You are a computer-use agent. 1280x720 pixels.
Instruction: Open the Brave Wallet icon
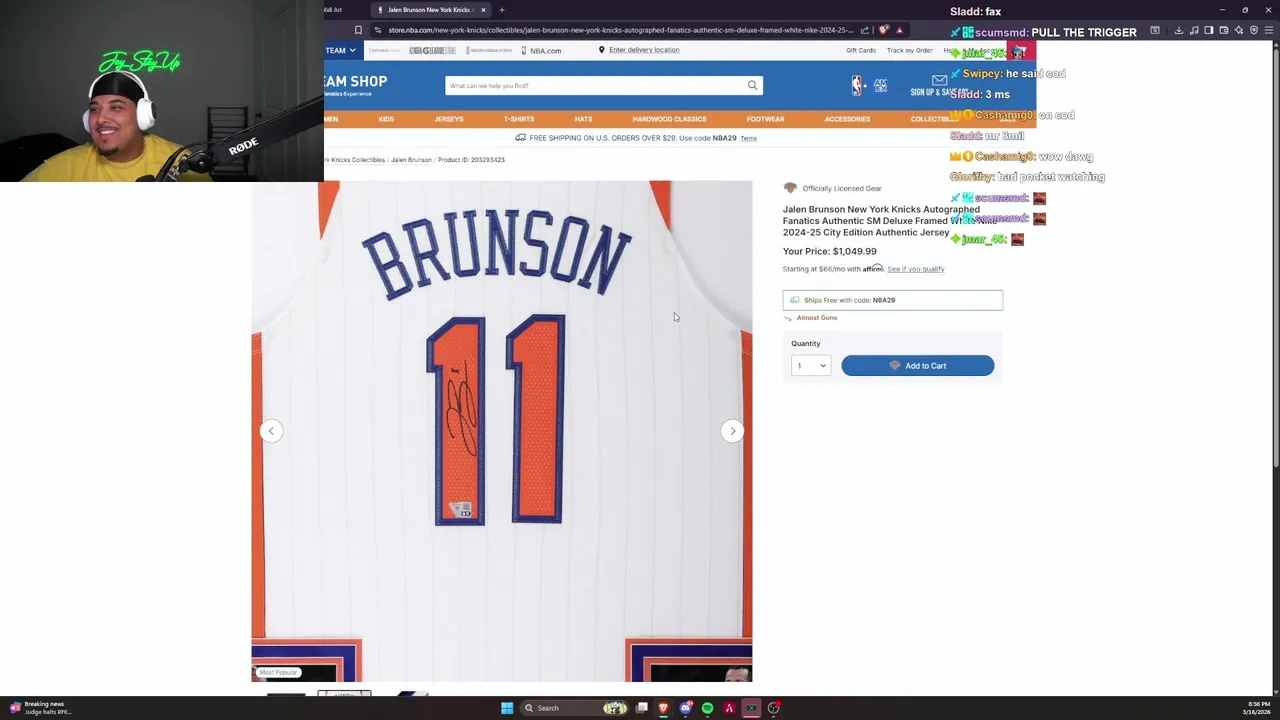(x=1224, y=30)
